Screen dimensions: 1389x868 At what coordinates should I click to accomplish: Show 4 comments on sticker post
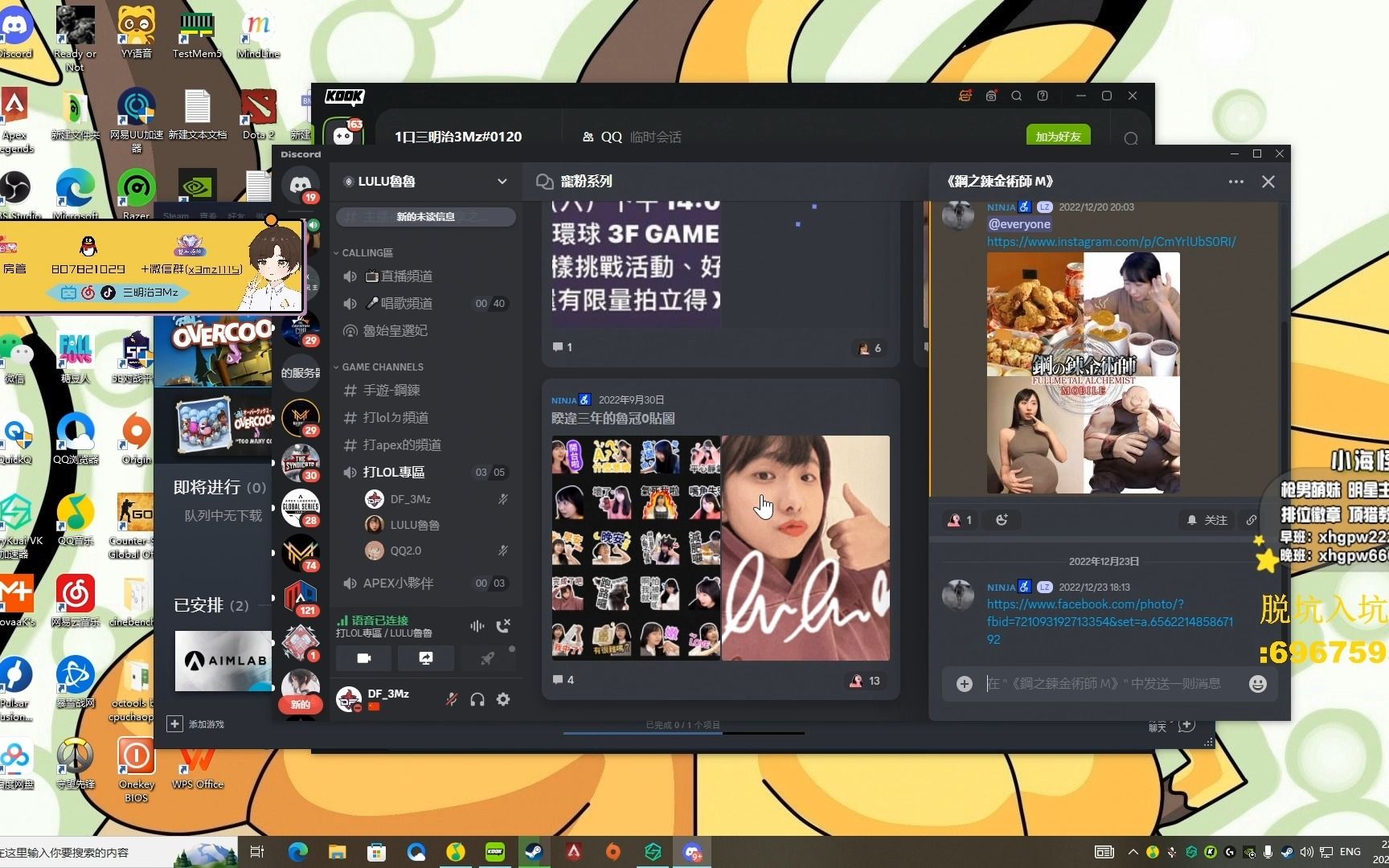[x=563, y=680]
